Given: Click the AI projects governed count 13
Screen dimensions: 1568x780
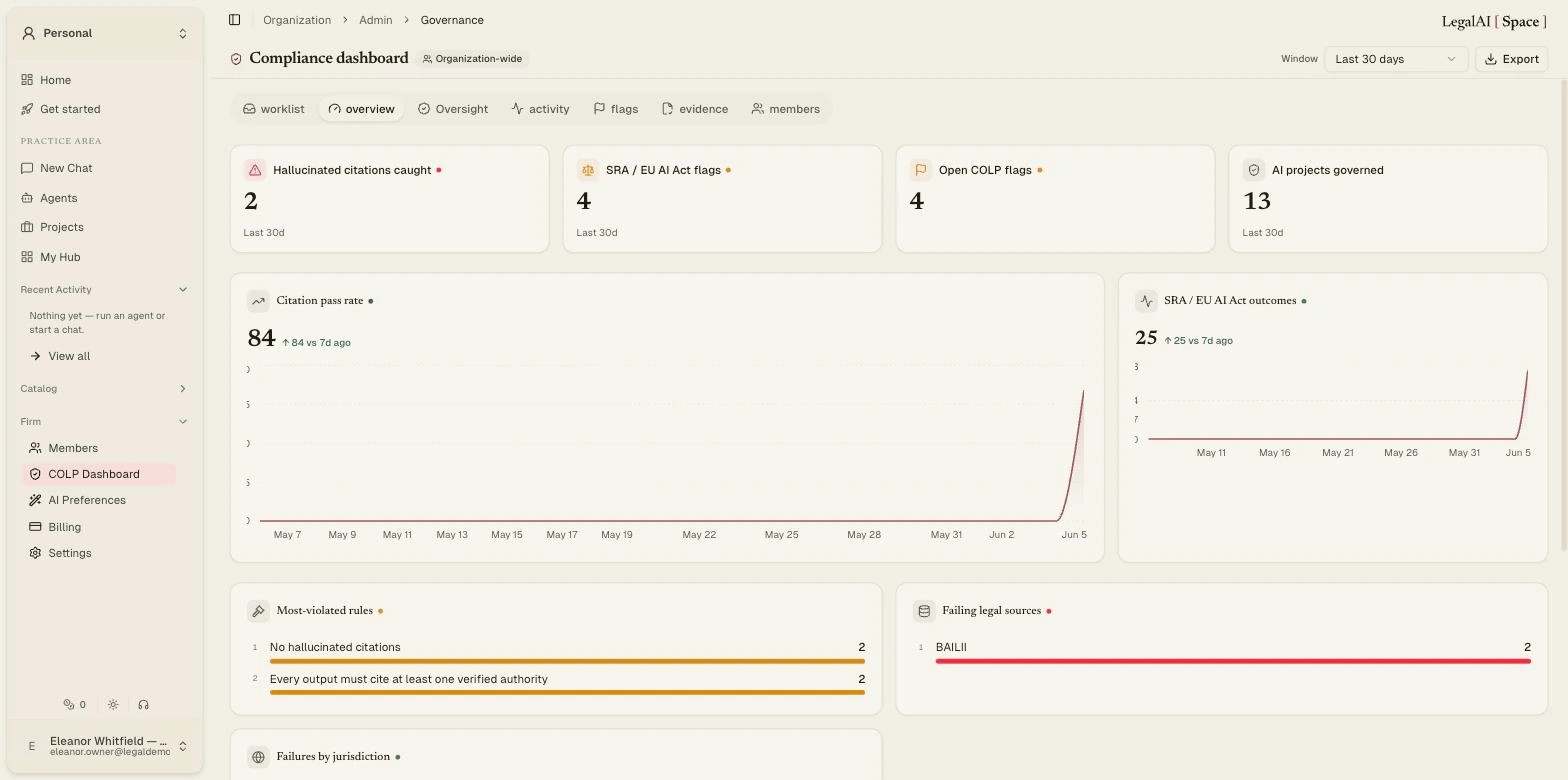Looking at the screenshot, I should (x=1256, y=201).
